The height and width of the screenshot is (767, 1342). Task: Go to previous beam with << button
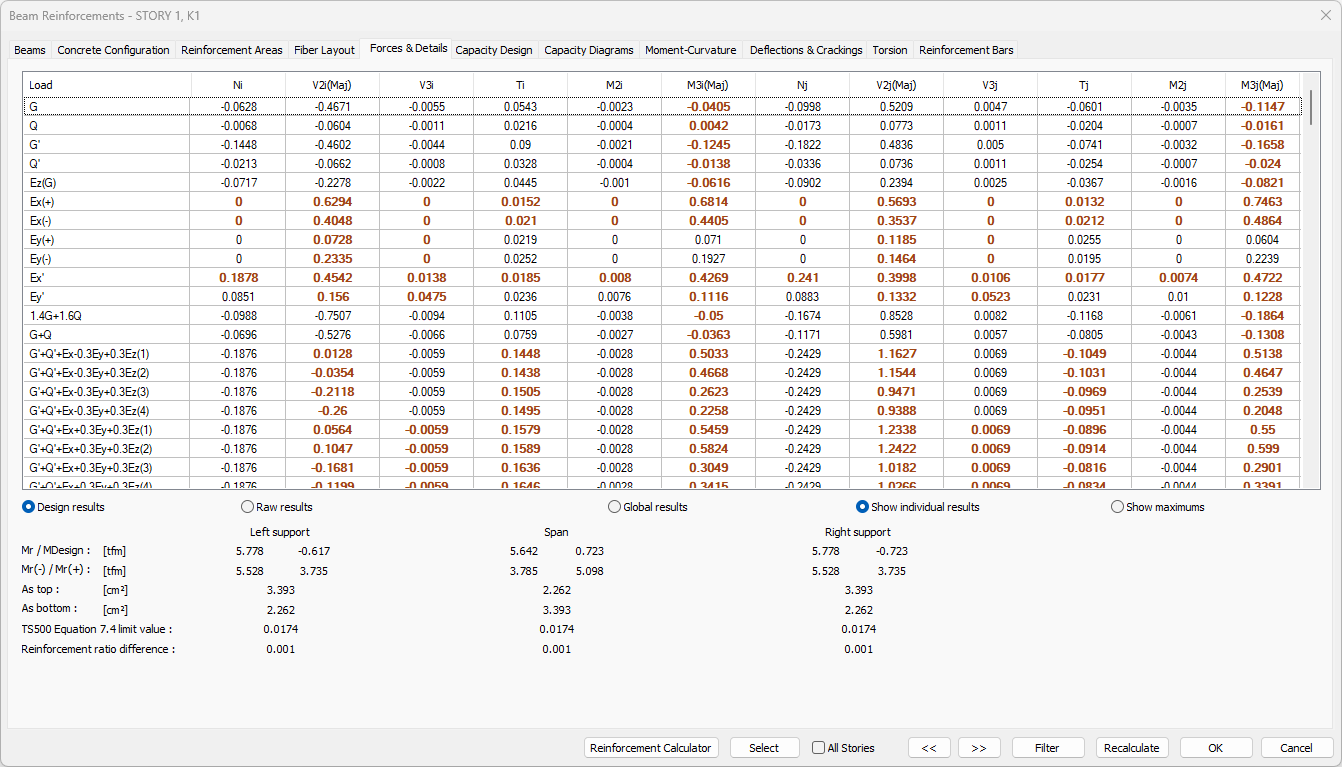pyautogui.click(x=929, y=748)
